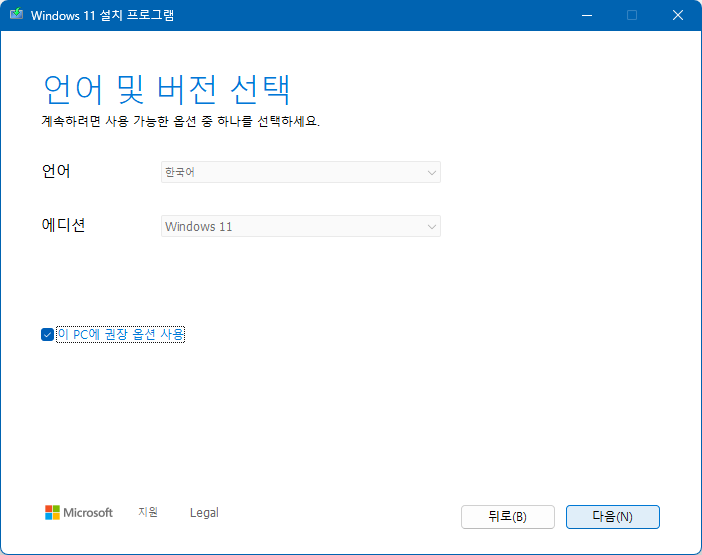The image size is (702, 555).
Task: Click the Windows 11 setup title bar icon
Action: click(17, 15)
